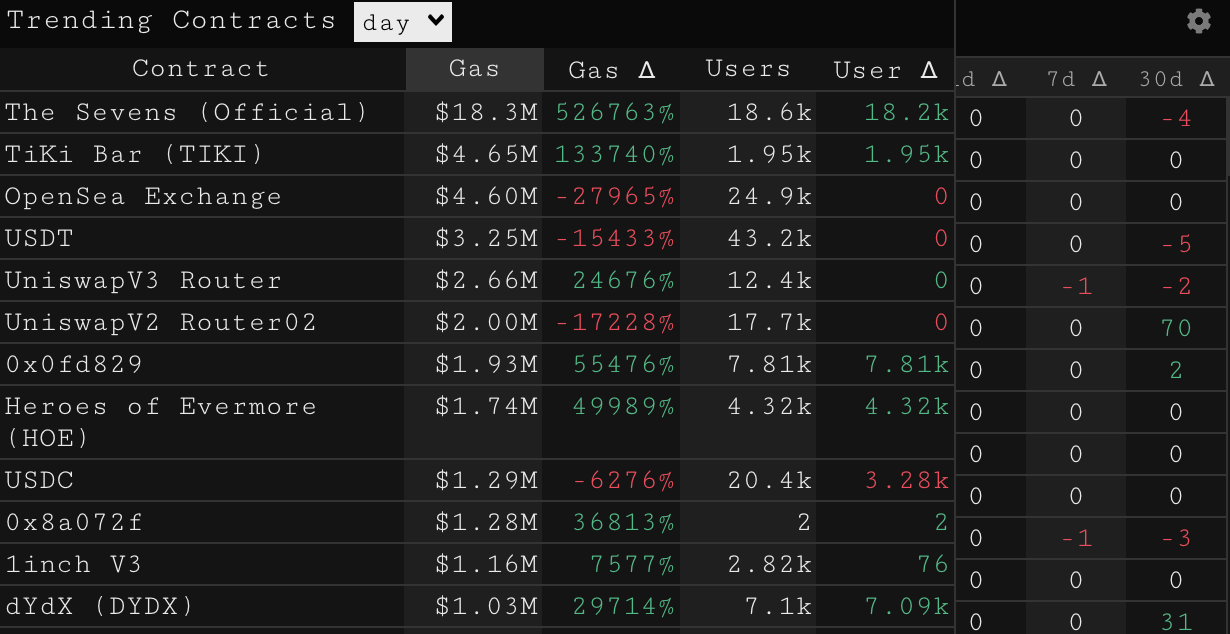
Task: Click the 7.09k user change value
Action: click(907, 606)
